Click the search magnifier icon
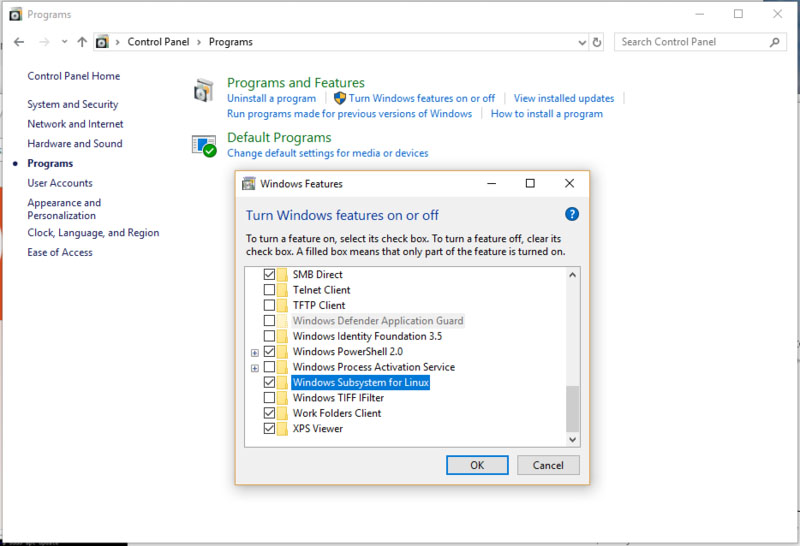Image resolution: width=800 pixels, height=546 pixels. [774, 42]
